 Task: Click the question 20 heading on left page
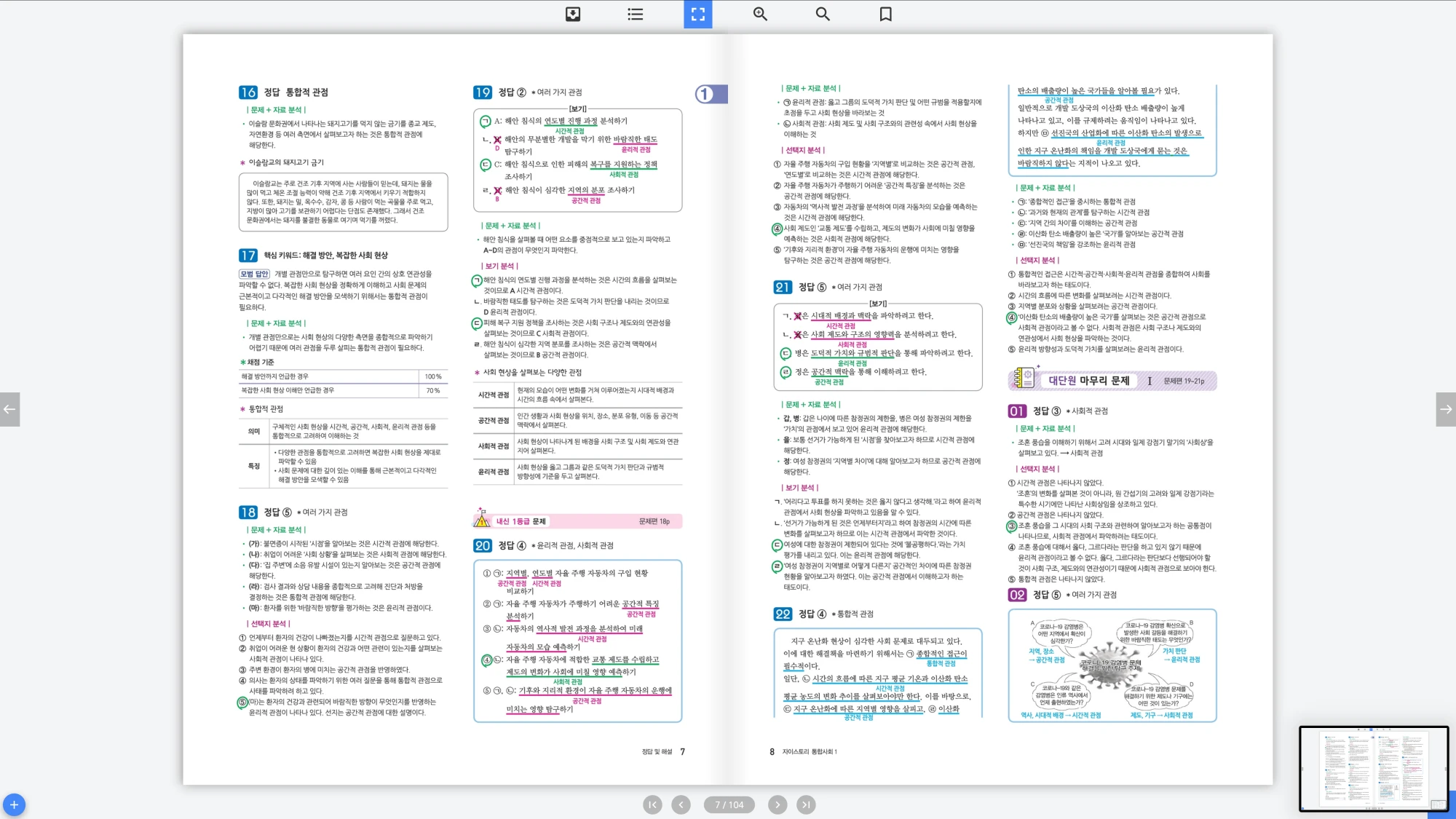[x=483, y=545]
